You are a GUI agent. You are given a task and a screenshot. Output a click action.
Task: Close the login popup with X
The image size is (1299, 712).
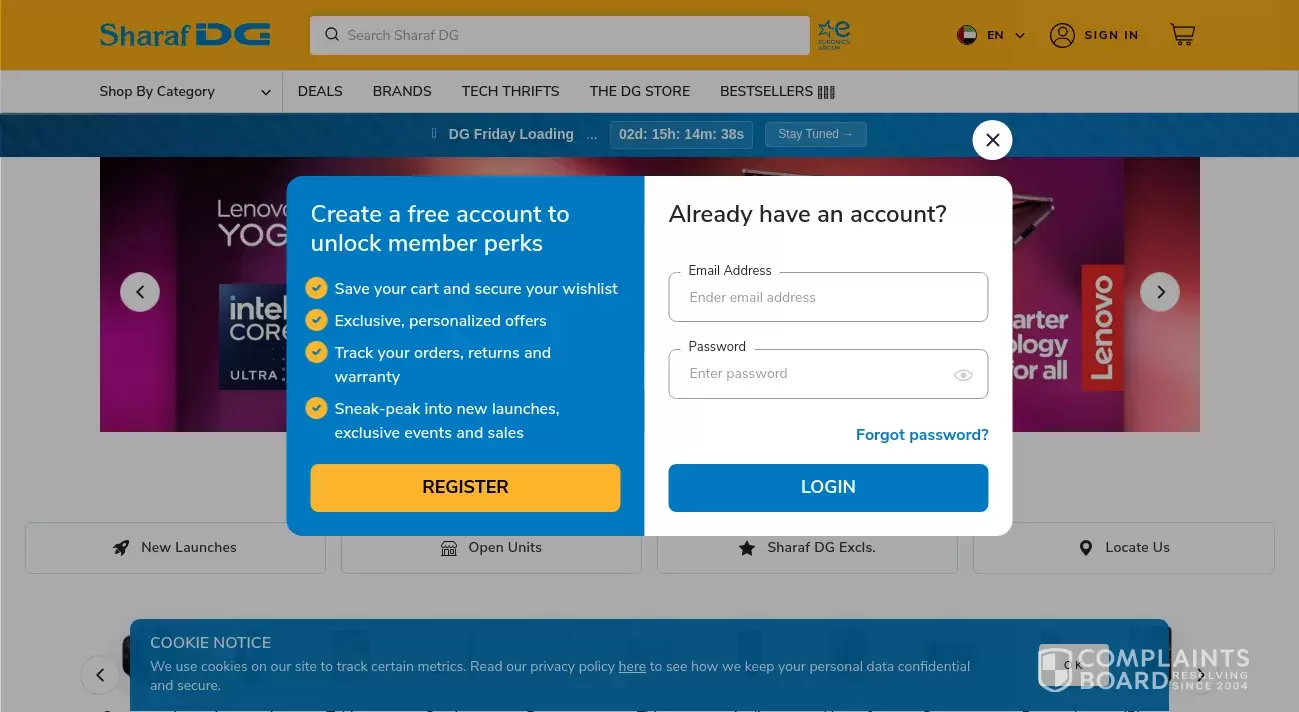(992, 140)
